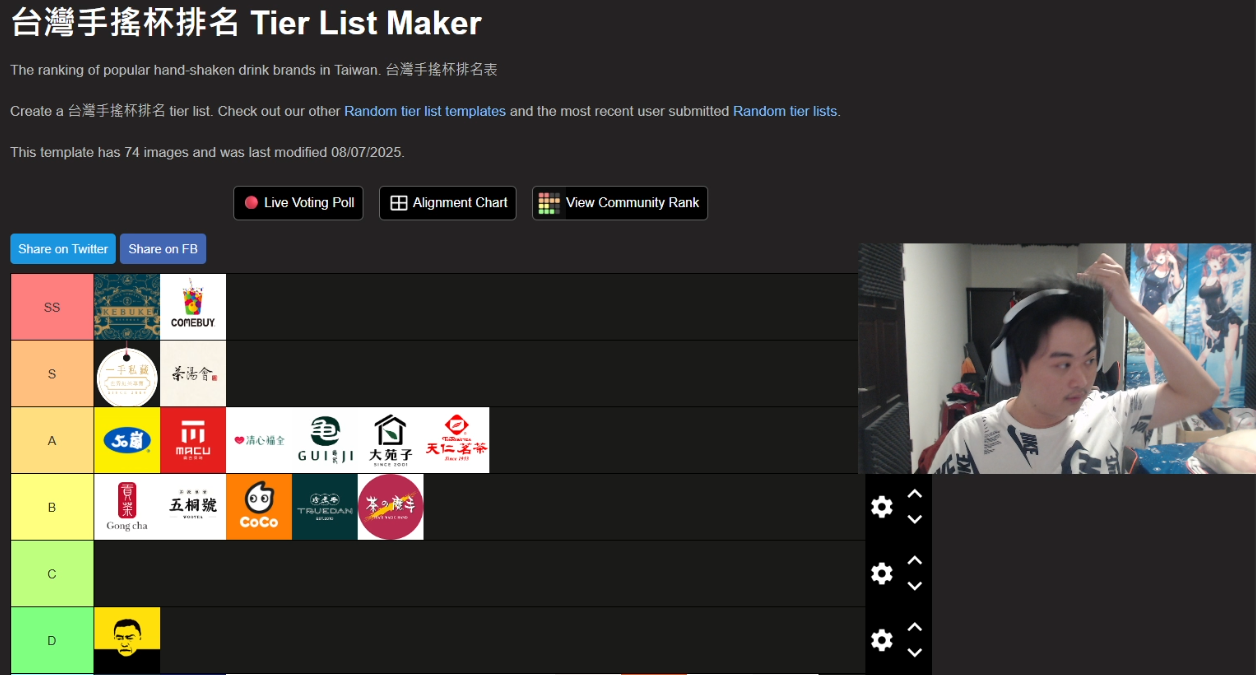The image size is (1256, 675).
Task: Select the orange CoCo logo
Action: point(259,507)
